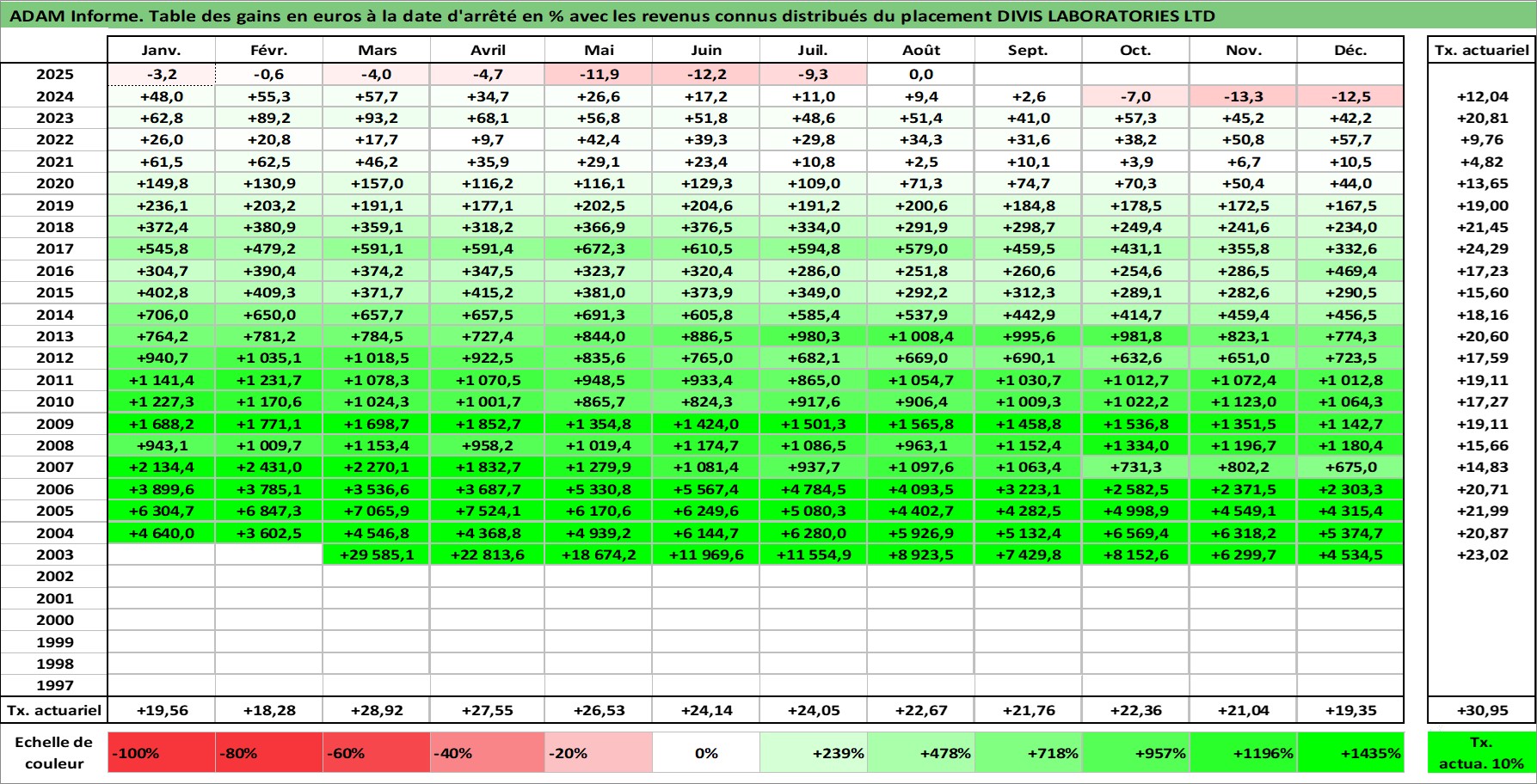
Task: Click the green 'Tx. actua. 10%' legend box
Action: coord(1481,753)
